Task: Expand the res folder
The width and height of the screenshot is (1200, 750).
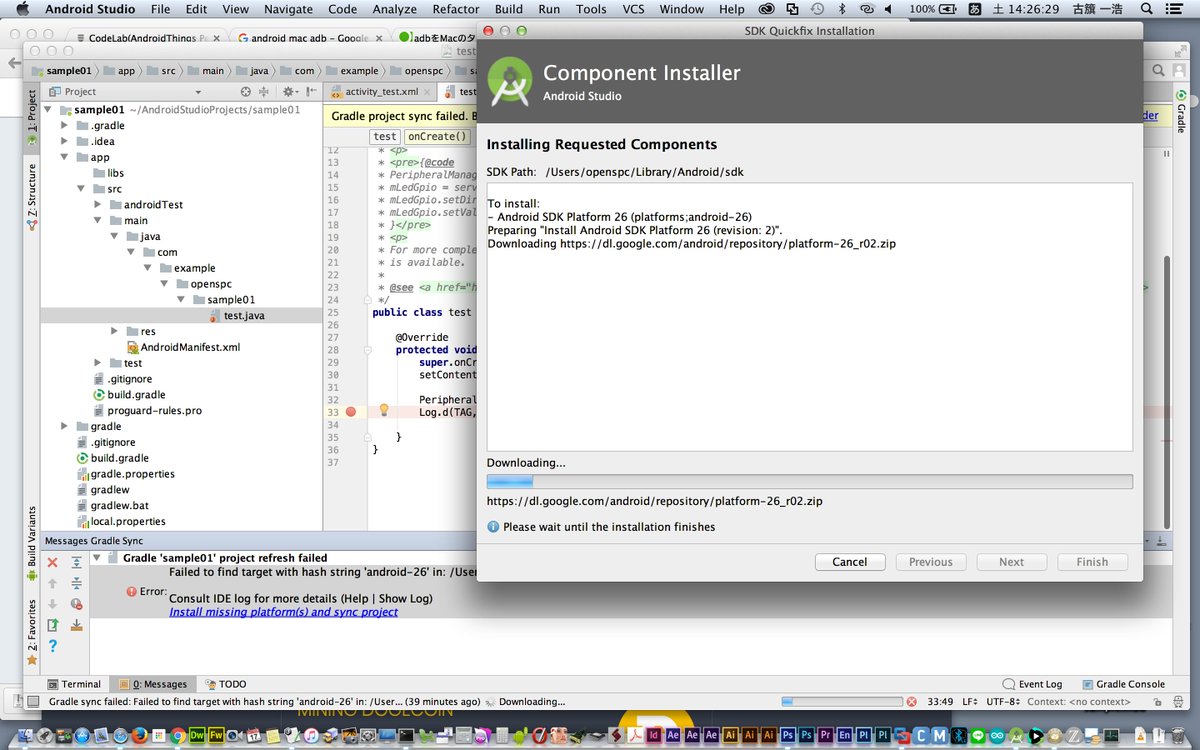Action: click(x=115, y=331)
